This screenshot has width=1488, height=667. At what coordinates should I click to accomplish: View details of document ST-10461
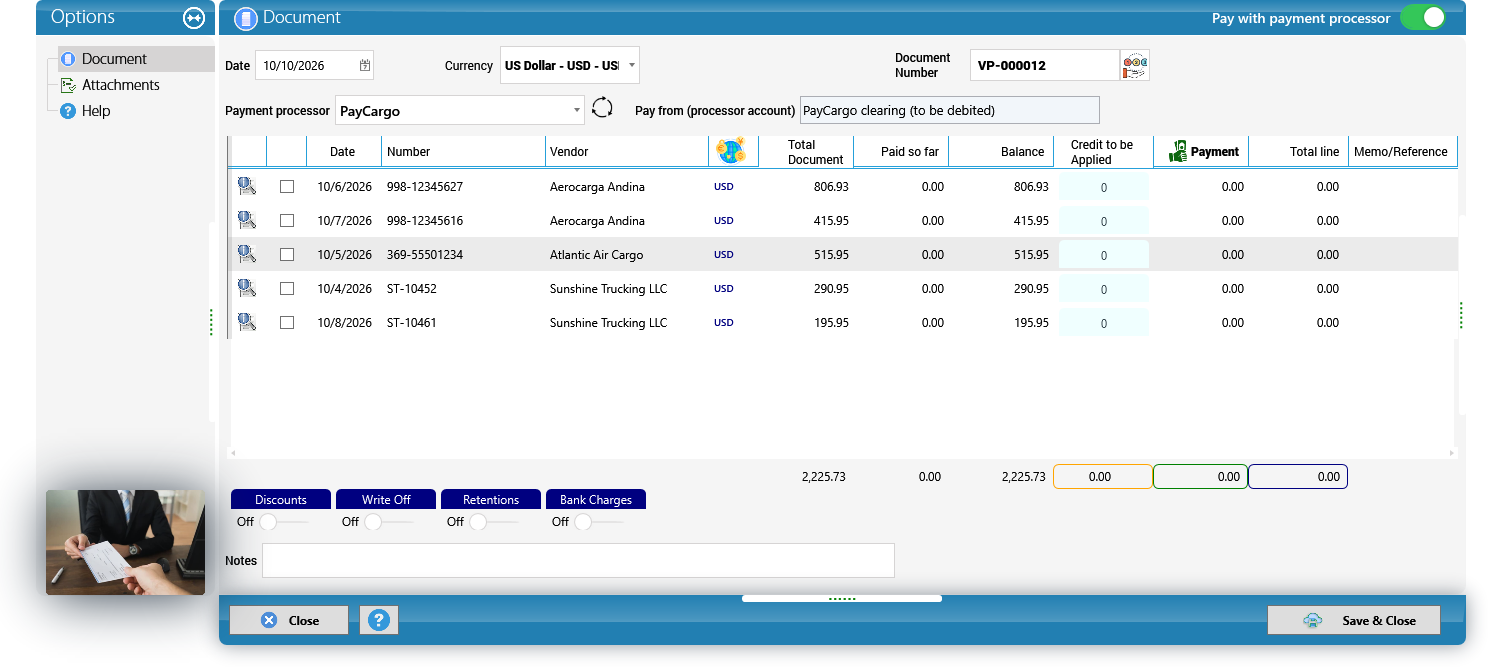point(247,322)
